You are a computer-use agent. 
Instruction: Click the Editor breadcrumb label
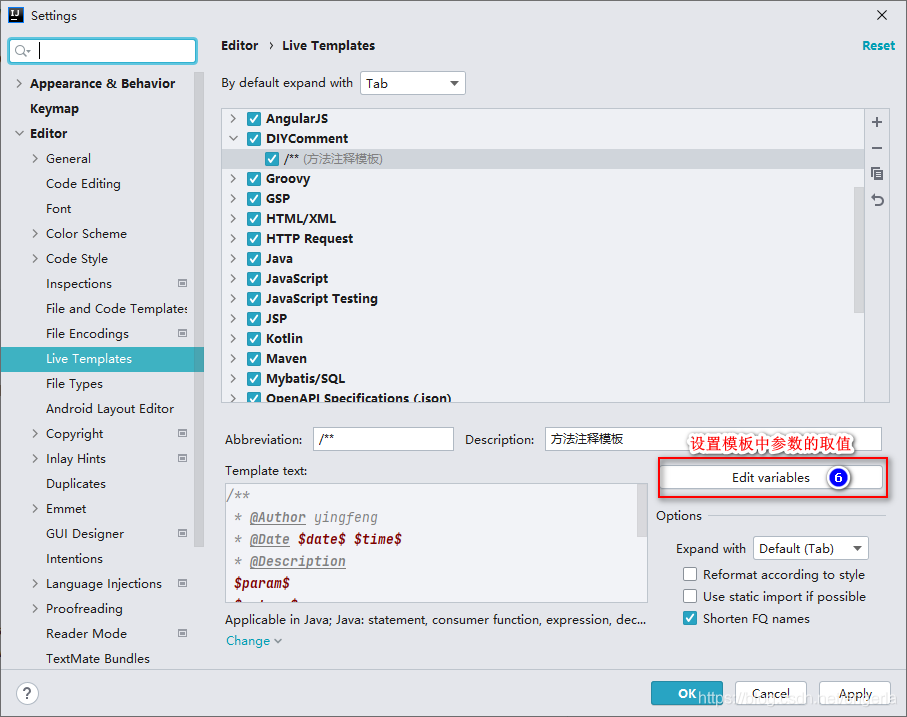pyautogui.click(x=239, y=46)
